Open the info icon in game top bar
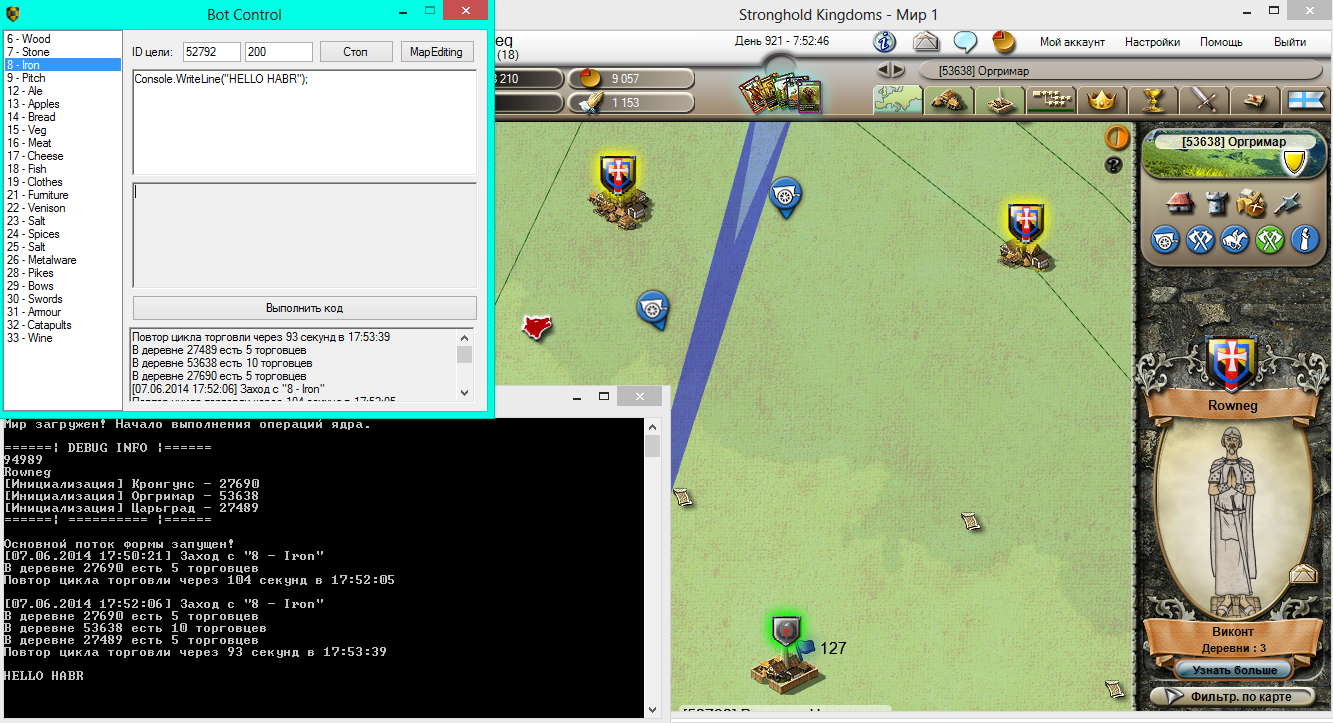The height and width of the screenshot is (723, 1333). 884,42
